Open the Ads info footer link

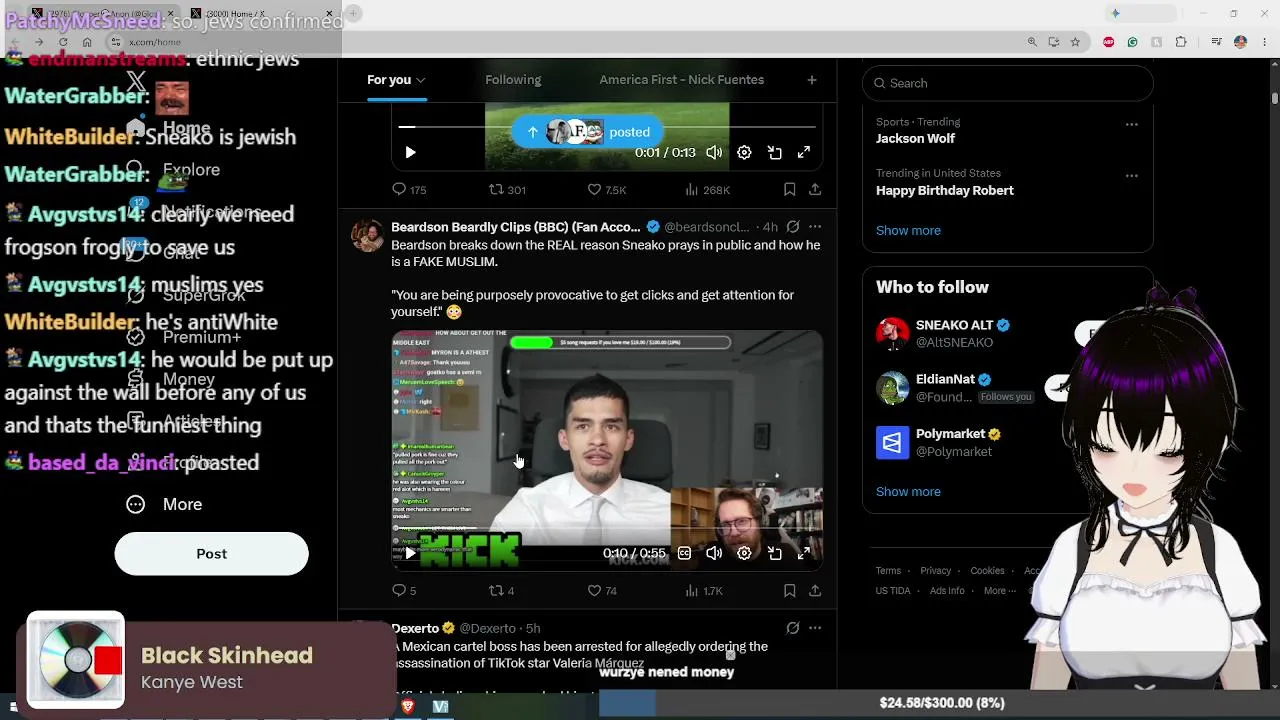947,591
